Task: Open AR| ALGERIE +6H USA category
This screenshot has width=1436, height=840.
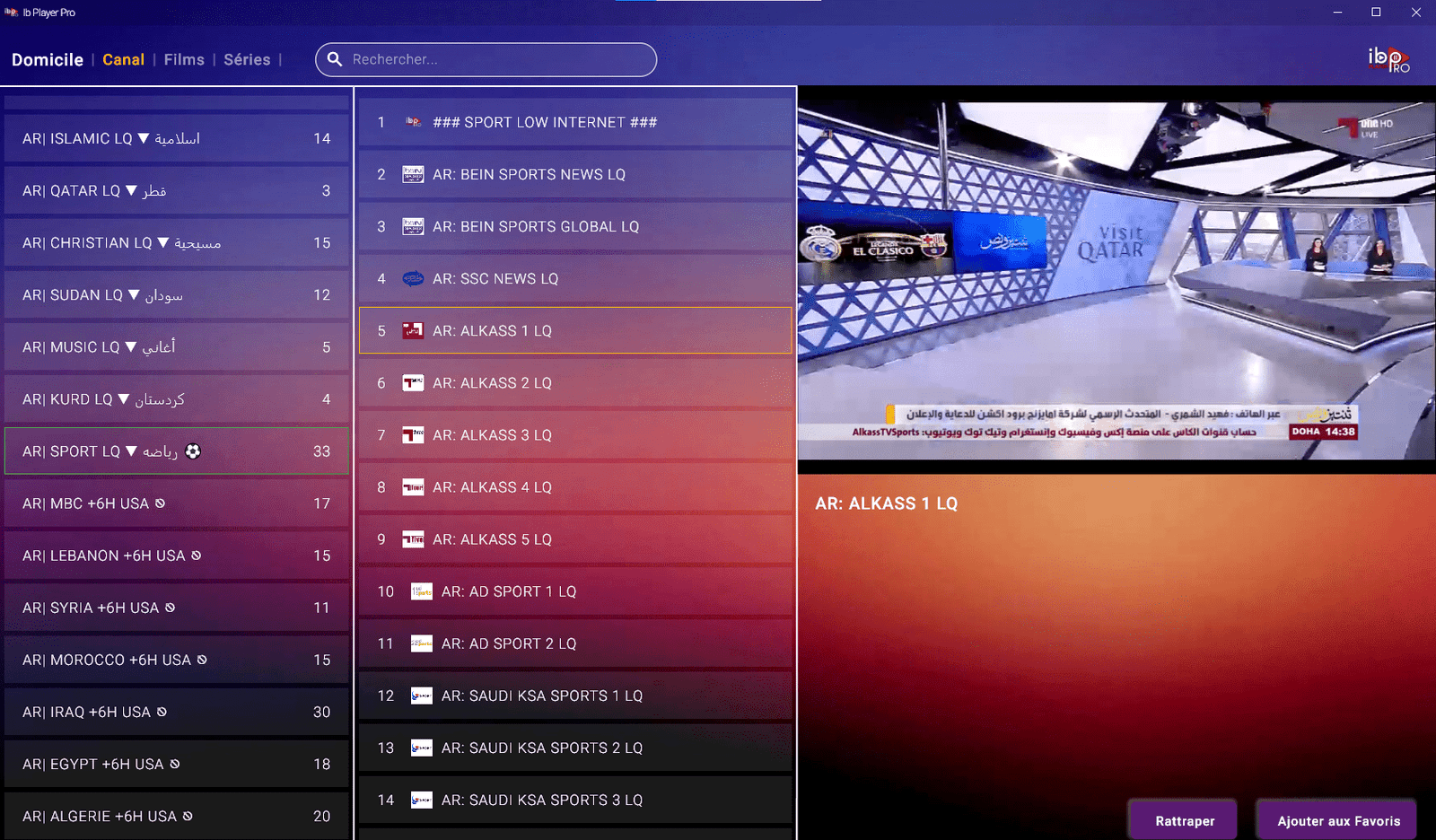Action: pyautogui.click(x=177, y=816)
